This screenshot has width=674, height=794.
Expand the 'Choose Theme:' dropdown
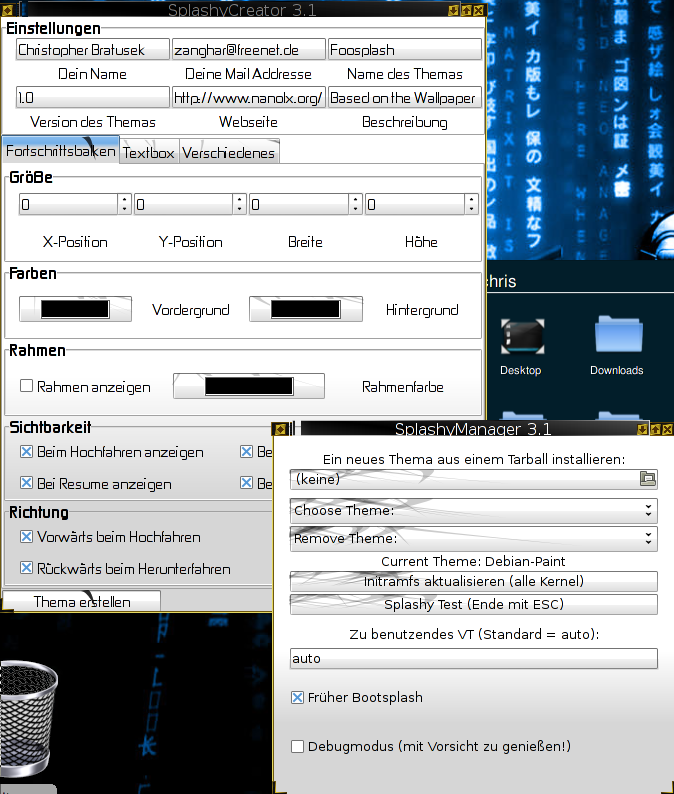coord(473,510)
